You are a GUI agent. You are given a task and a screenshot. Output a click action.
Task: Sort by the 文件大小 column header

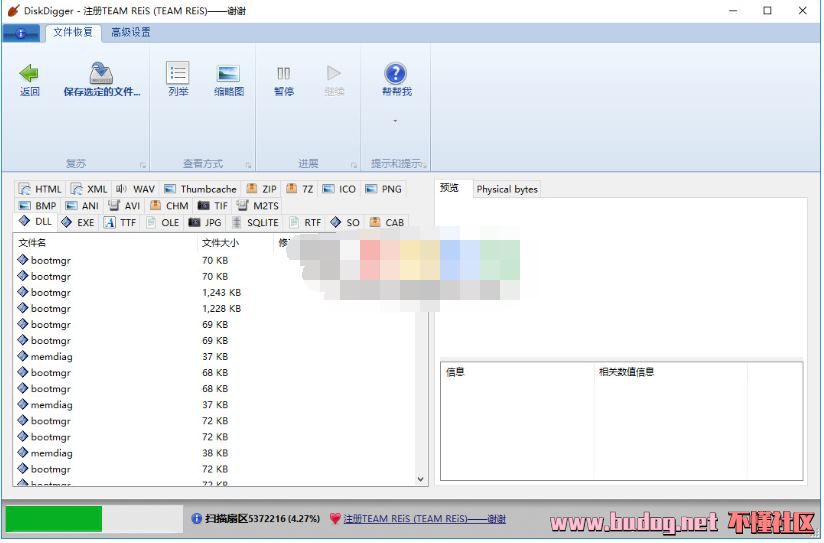pos(234,242)
